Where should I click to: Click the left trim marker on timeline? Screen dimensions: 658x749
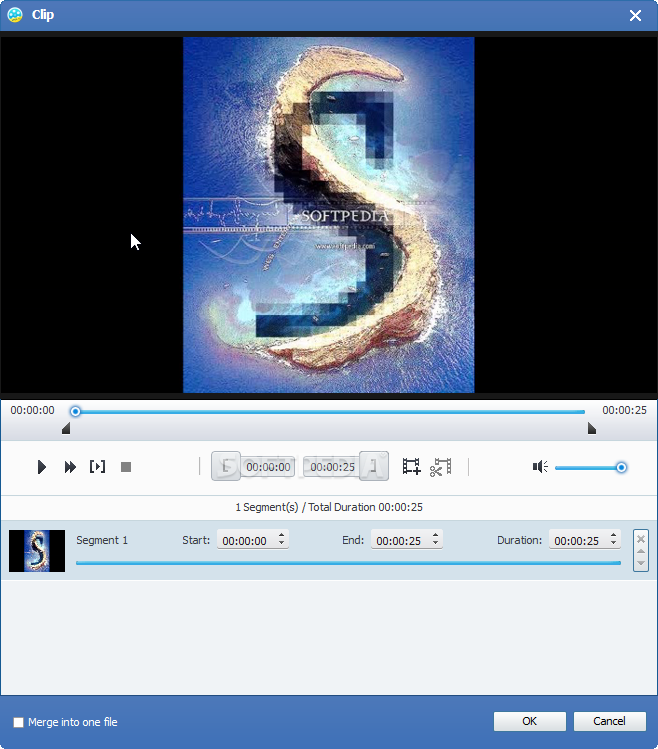(66, 428)
